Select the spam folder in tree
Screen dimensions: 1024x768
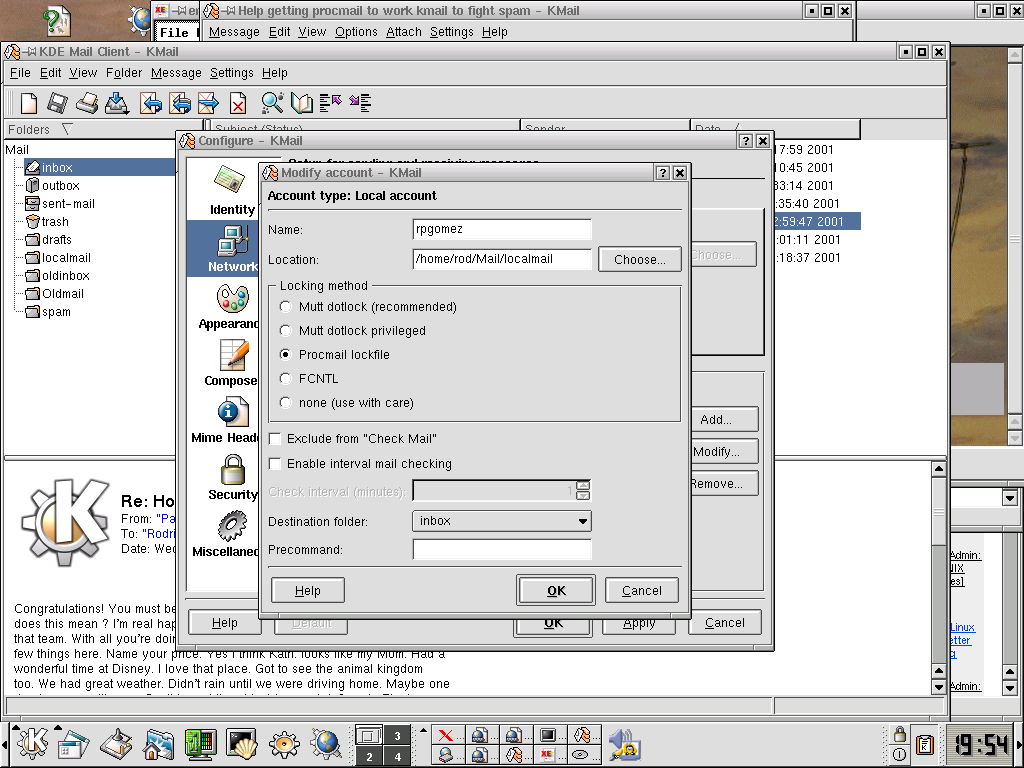tap(56, 312)
